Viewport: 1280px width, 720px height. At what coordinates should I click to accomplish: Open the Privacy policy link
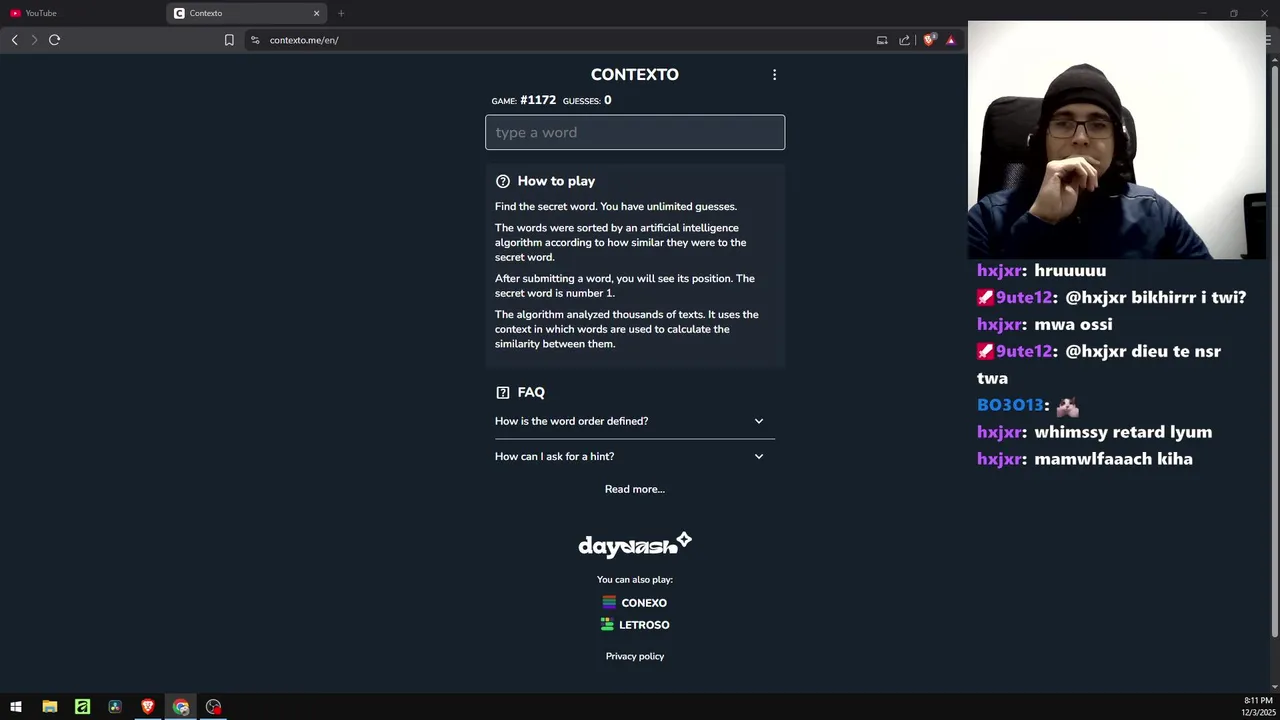(635, 656)
